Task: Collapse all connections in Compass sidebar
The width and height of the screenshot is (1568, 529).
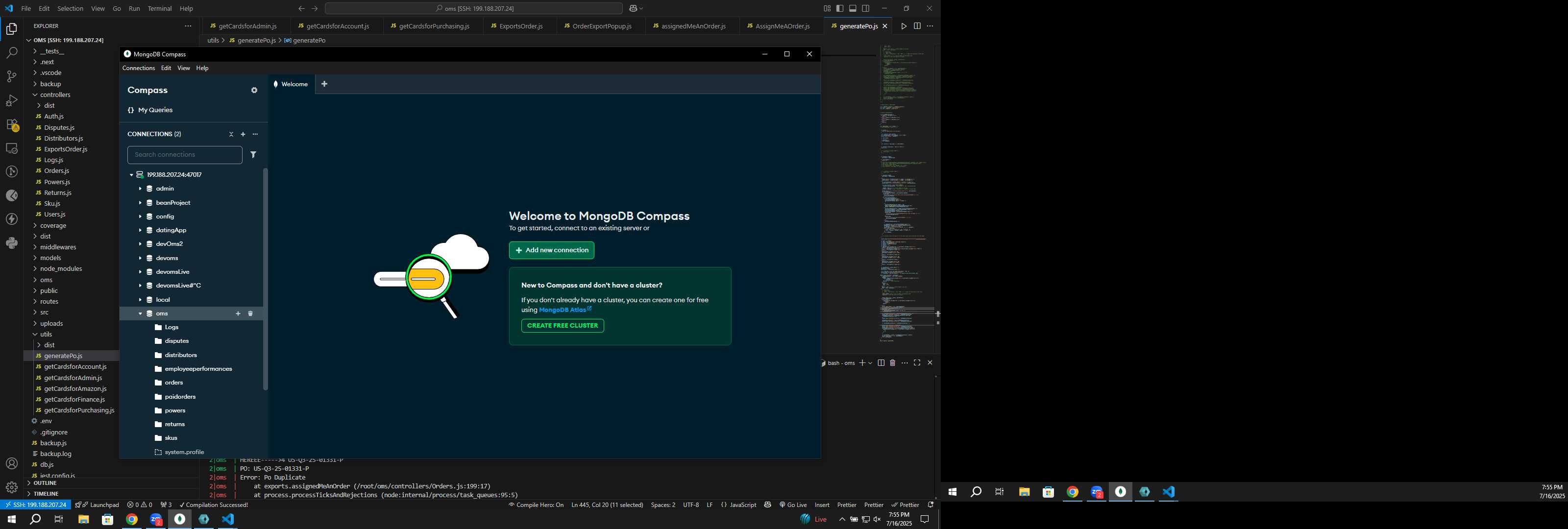Action: (x=231, y=134)
